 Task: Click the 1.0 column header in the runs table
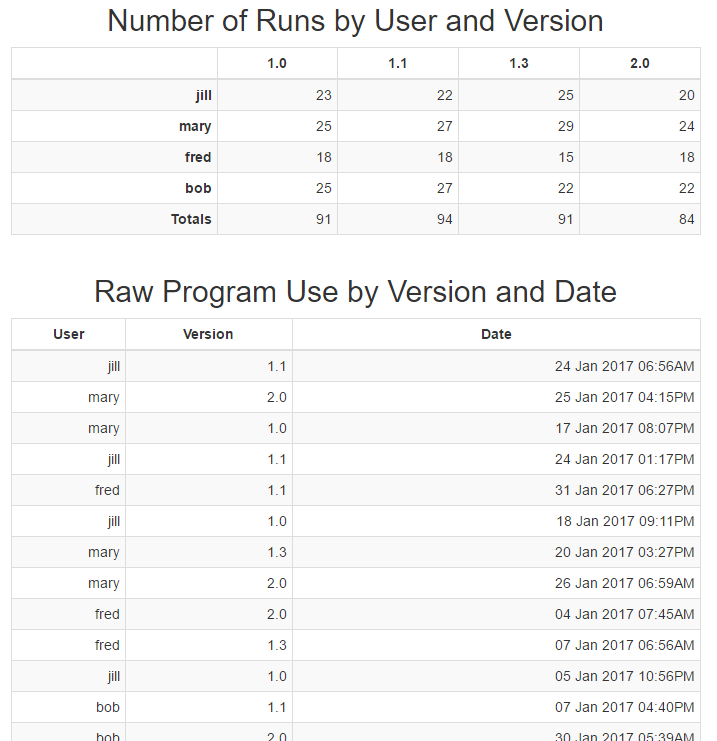277,63
